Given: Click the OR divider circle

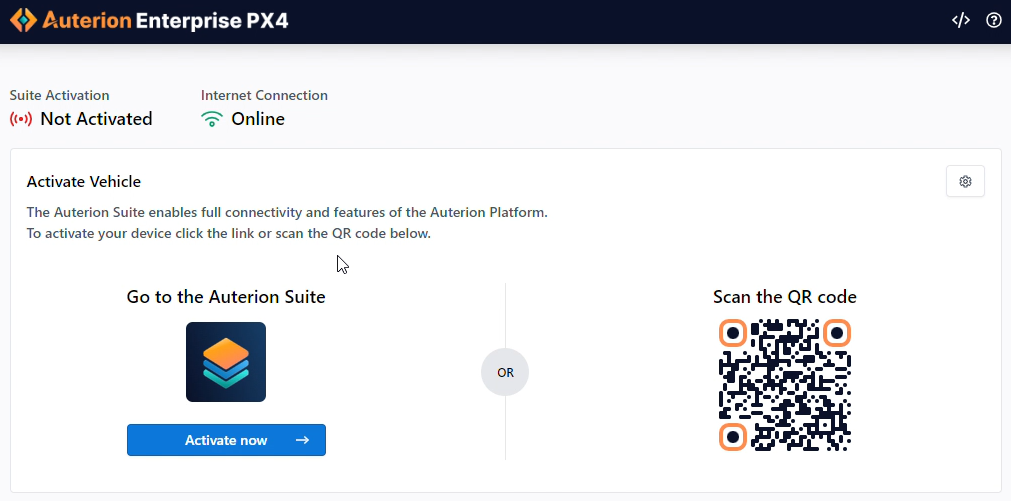Looking at the screenshot, I should tap(505, 372).
